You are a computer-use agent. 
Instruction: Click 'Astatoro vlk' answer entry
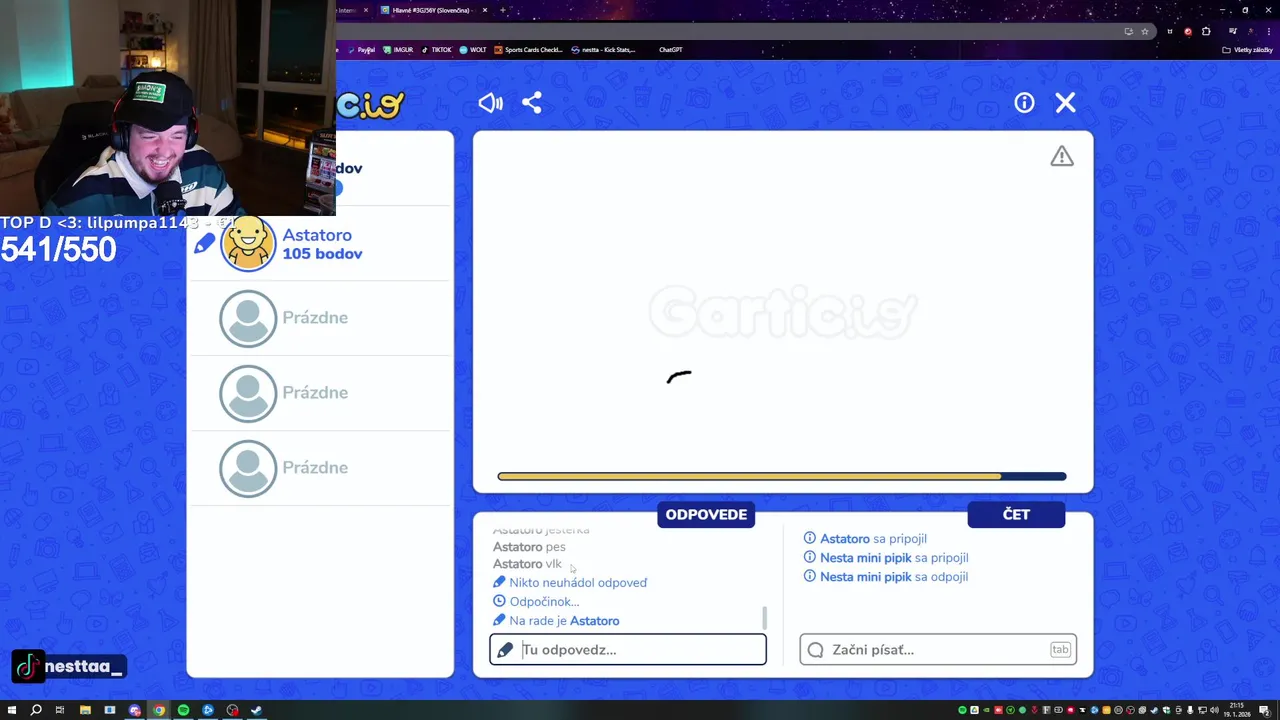(527, 564)
